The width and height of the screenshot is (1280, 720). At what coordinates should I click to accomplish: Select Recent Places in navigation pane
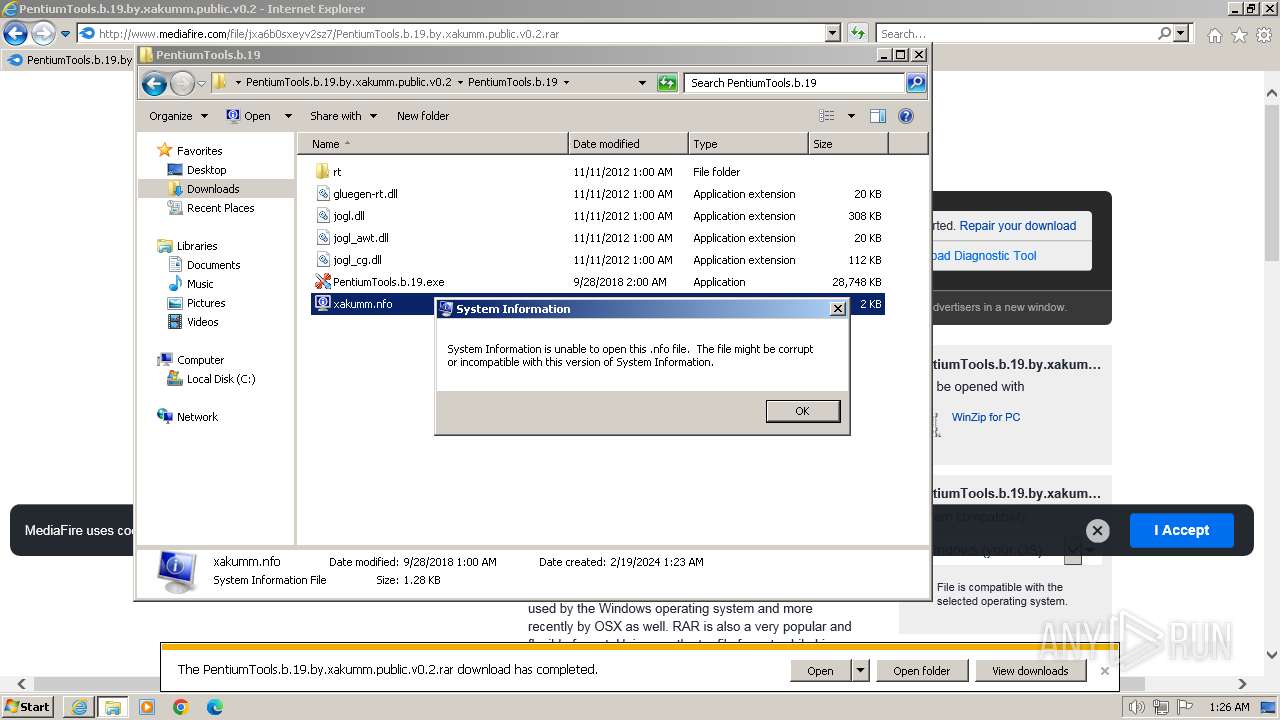pyautogui.click(x=220, y=208)
